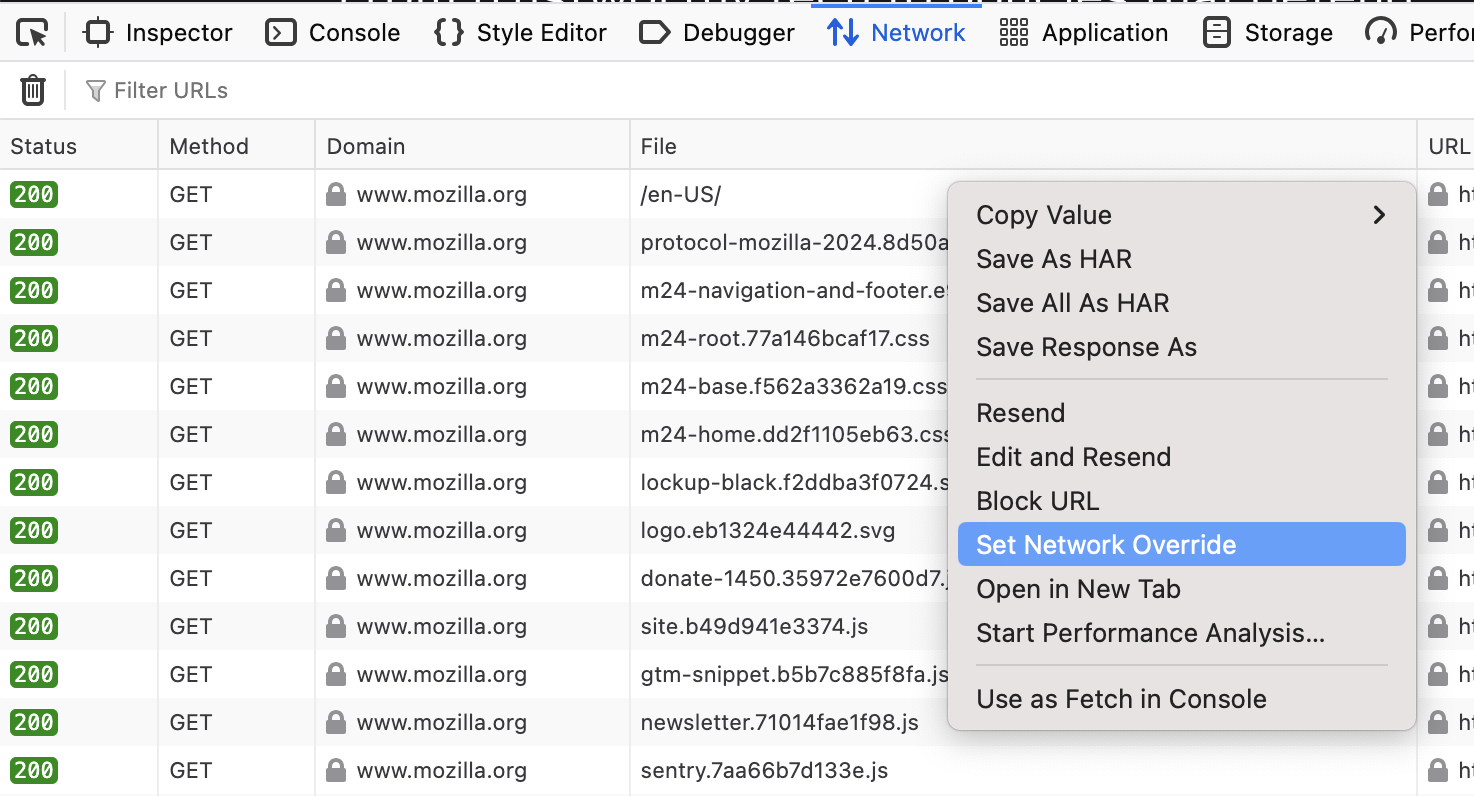Choose Save All As HAR

click(1072, 303)
